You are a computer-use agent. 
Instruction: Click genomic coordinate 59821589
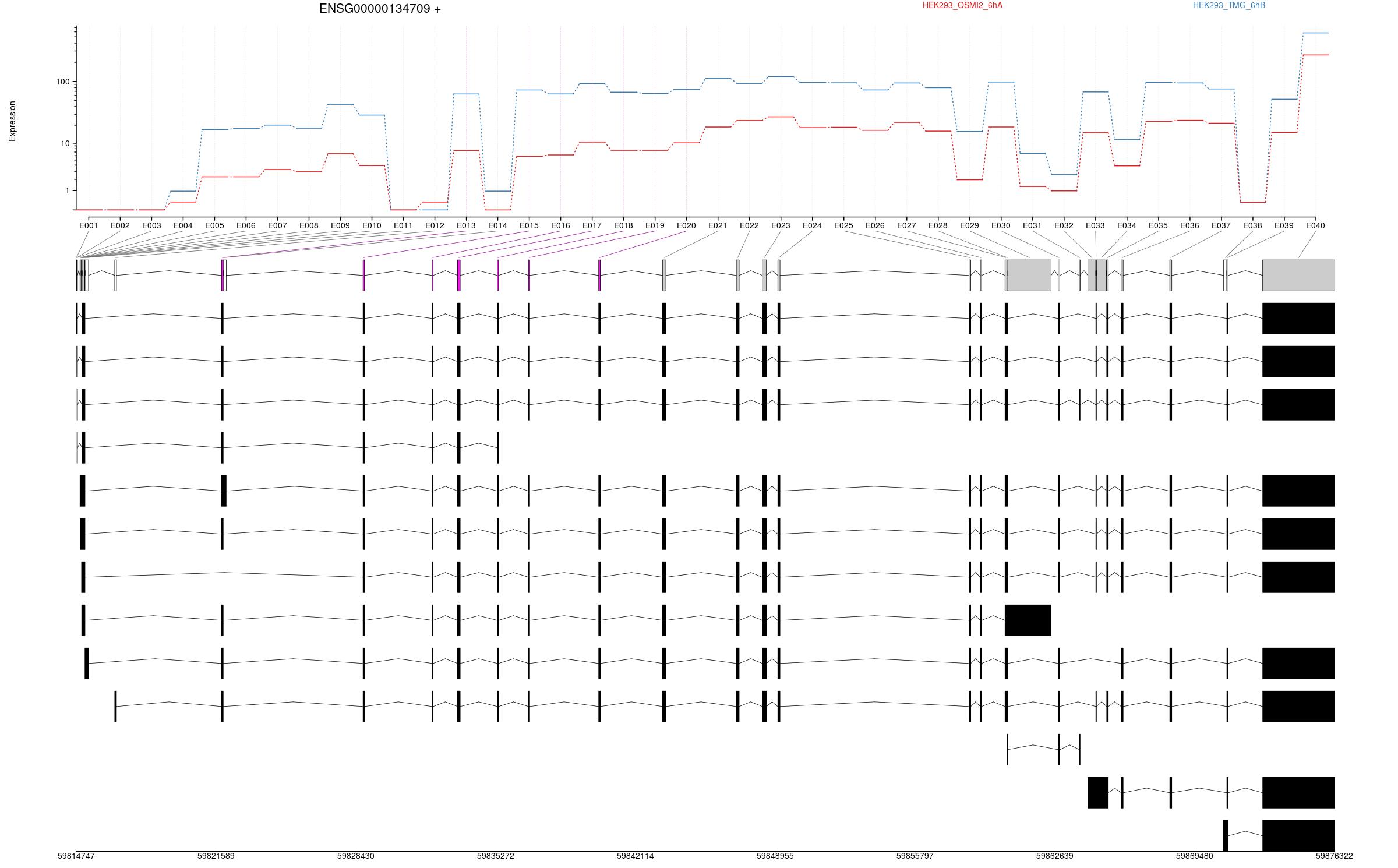[216, 856]
